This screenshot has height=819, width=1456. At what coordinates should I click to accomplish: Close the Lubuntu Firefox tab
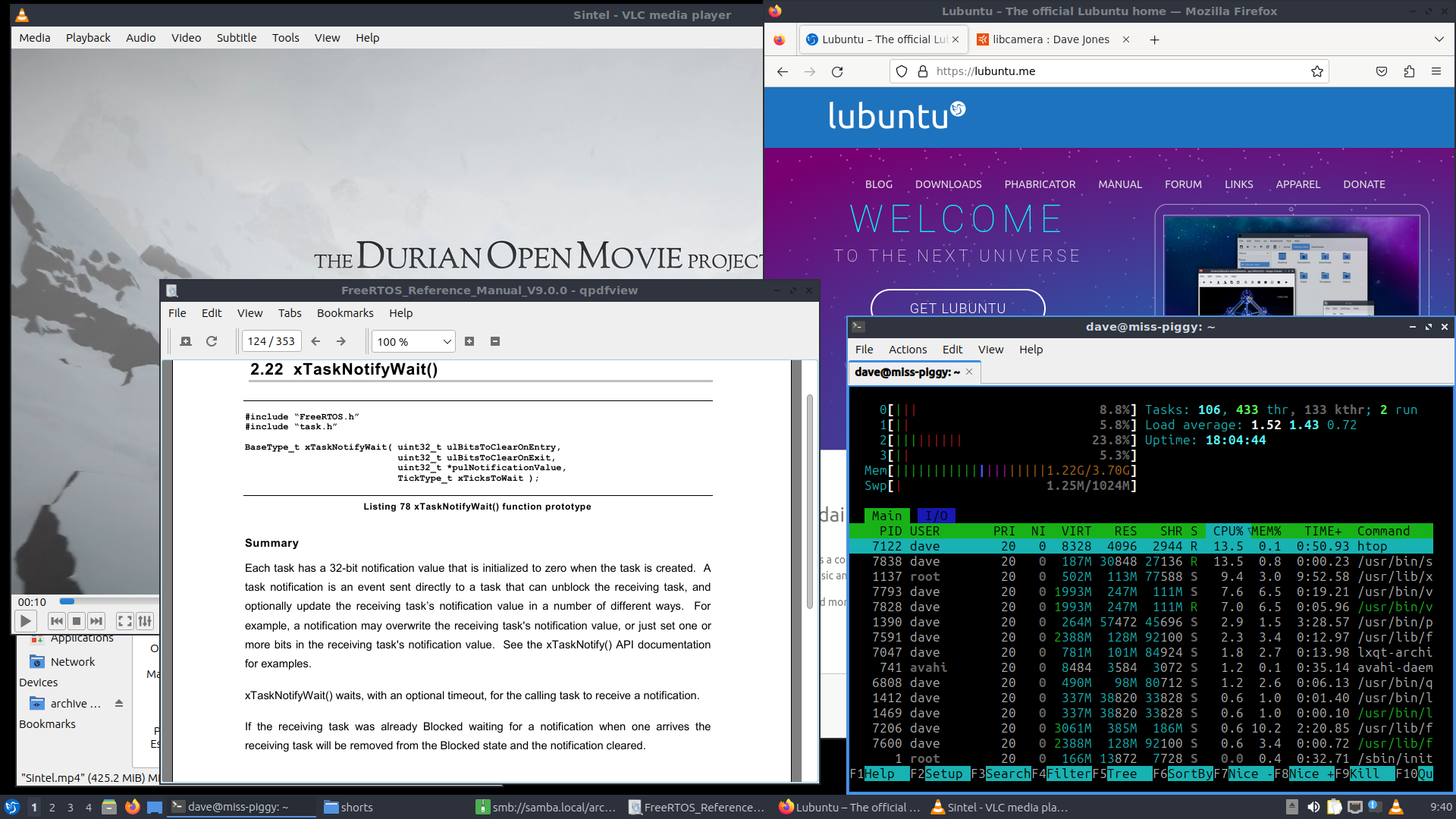coord(955,39)
